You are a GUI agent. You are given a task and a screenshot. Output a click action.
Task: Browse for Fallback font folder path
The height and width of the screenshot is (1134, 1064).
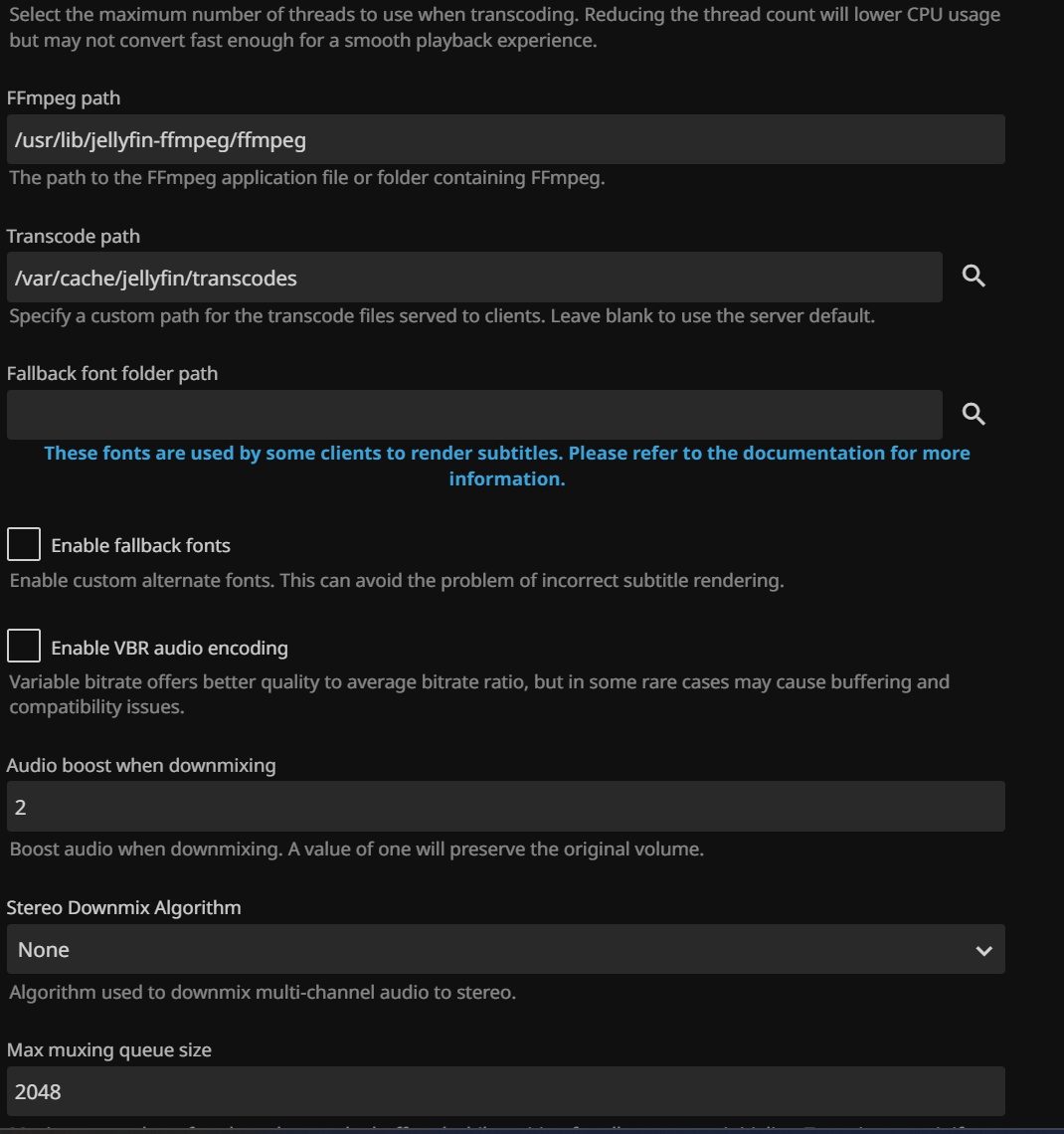974,415
